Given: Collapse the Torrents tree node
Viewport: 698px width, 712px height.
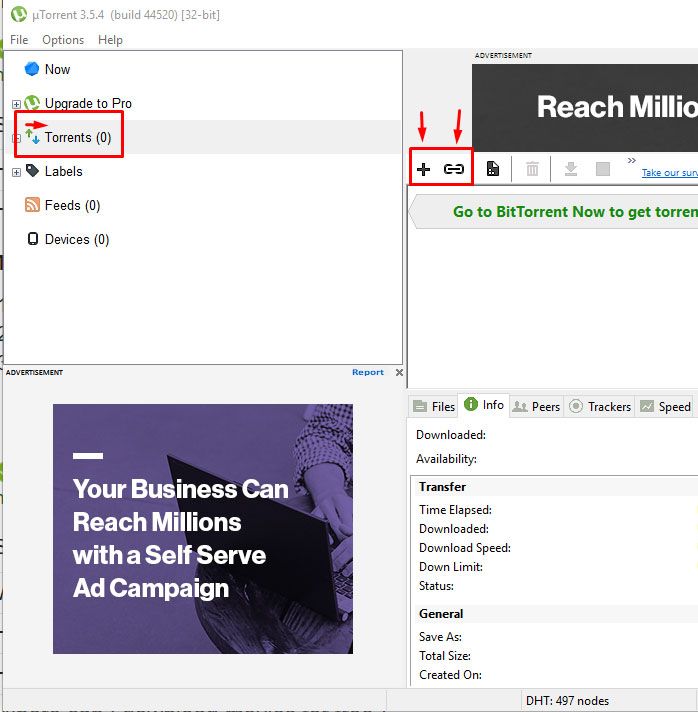Looking at the screenshot, I should 16,138.
